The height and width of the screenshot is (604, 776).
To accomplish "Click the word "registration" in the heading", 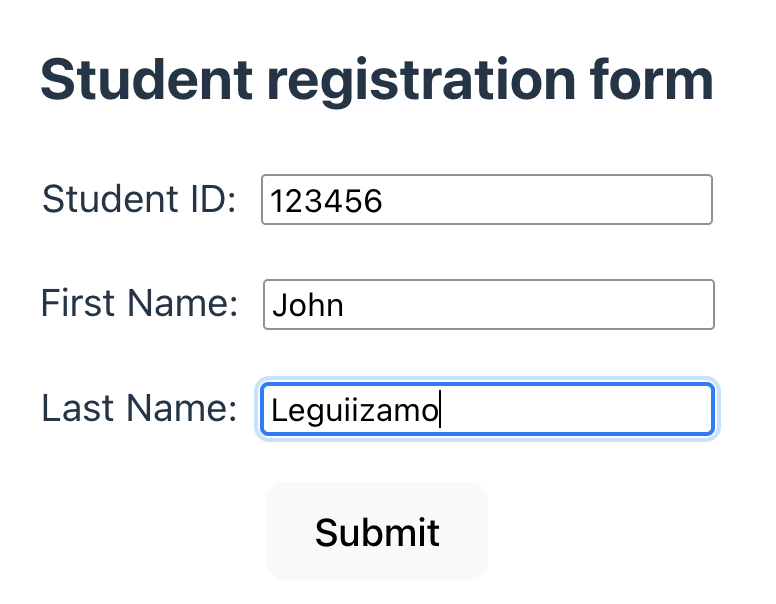I will pos(421,81).
